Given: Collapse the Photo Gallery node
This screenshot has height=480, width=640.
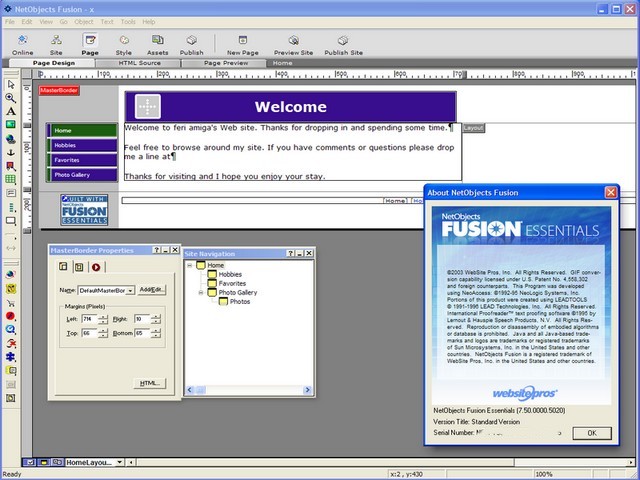Looking at the screenshot, I should (201, 293).
